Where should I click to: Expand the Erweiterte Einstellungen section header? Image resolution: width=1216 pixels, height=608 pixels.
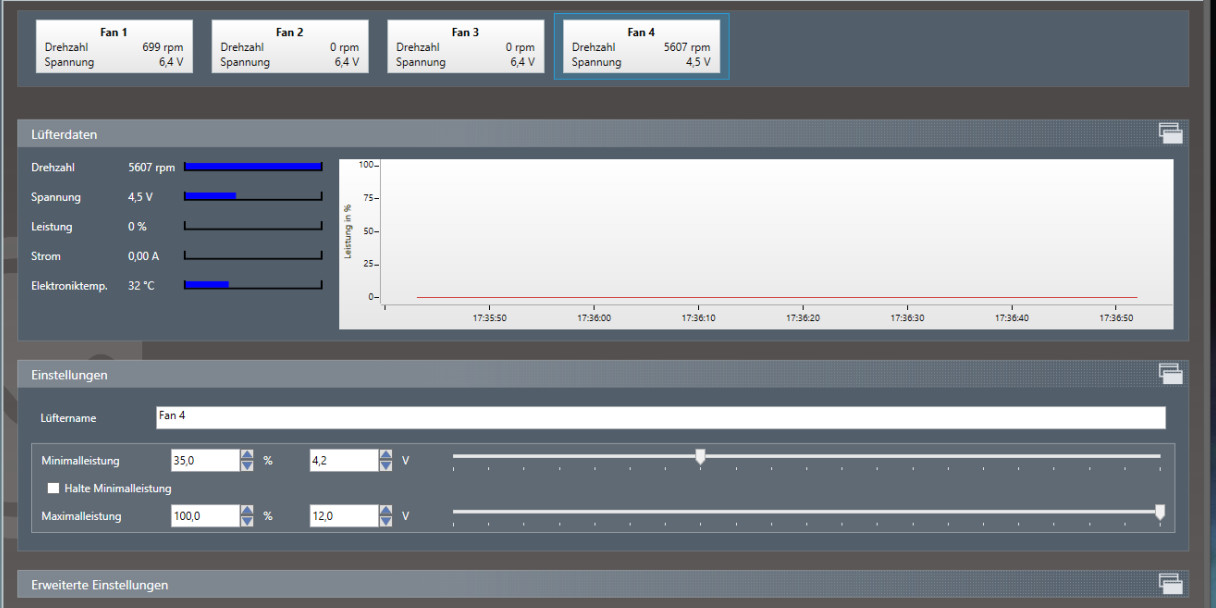[100, 584]
